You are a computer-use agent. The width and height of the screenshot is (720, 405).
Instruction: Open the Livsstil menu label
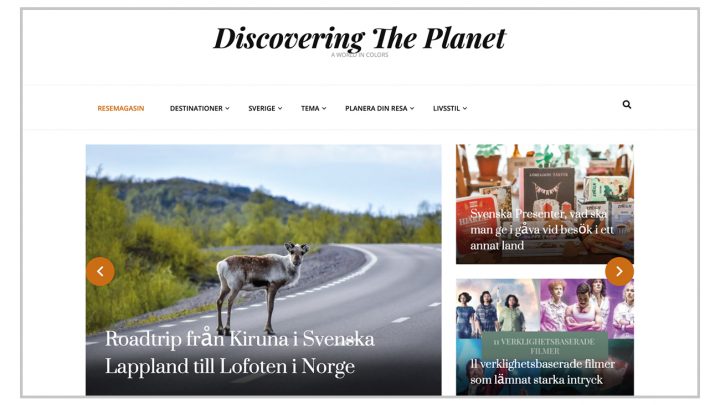[446, 108]
